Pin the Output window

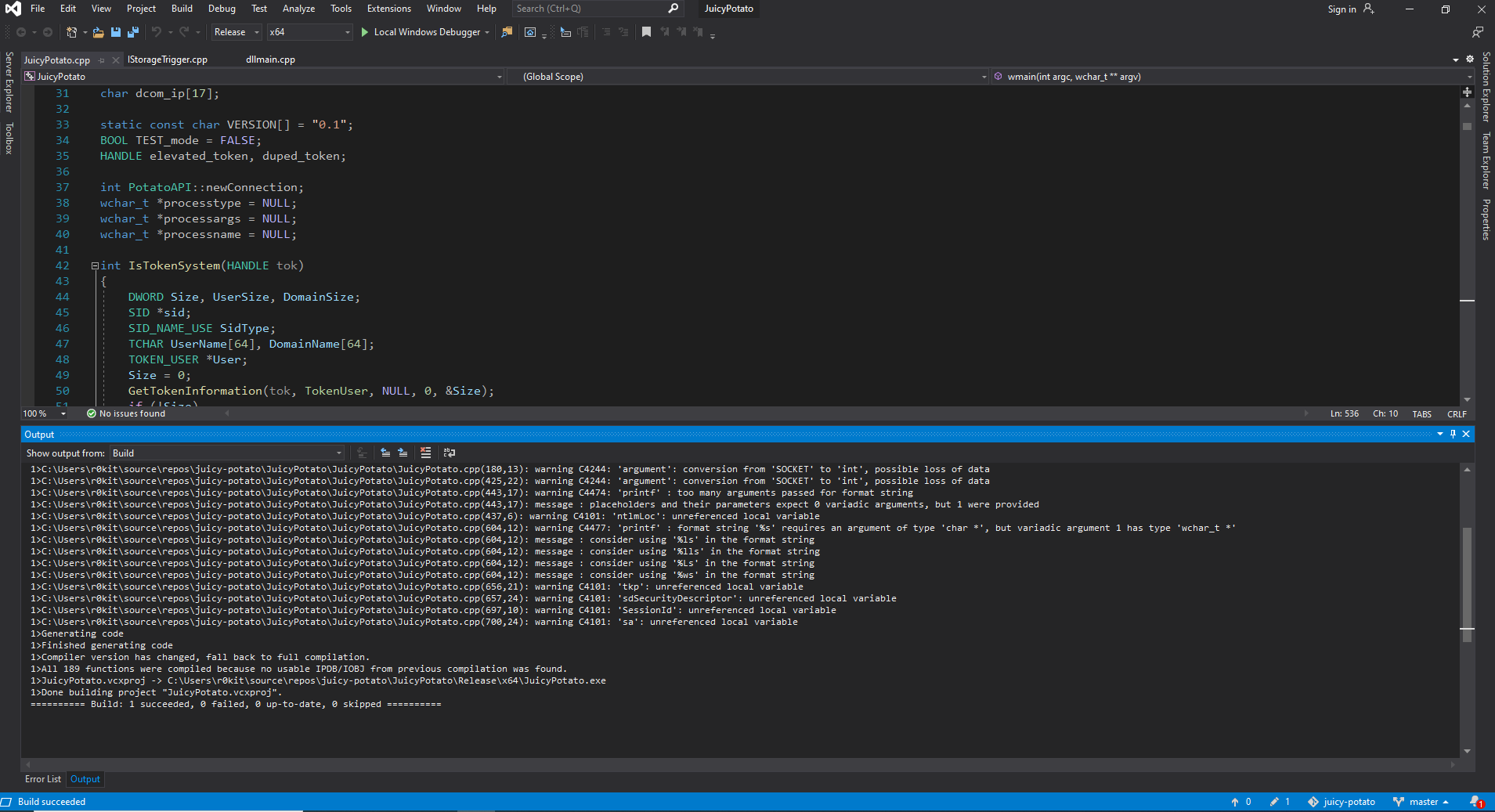[1453, 434]
